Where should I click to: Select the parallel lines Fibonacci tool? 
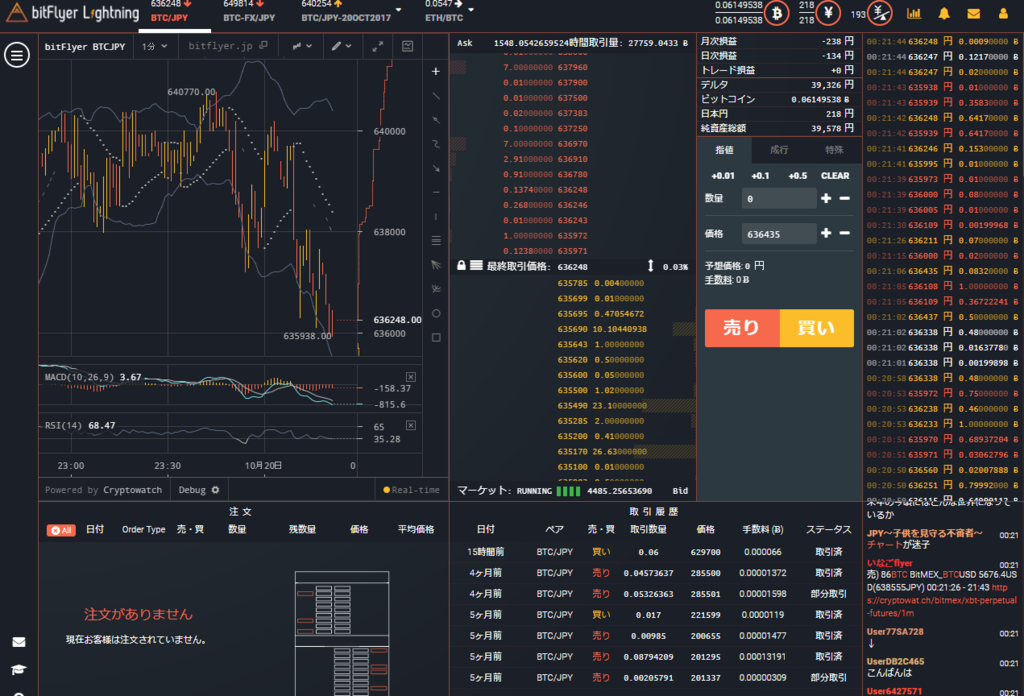[x=436, y=241]
